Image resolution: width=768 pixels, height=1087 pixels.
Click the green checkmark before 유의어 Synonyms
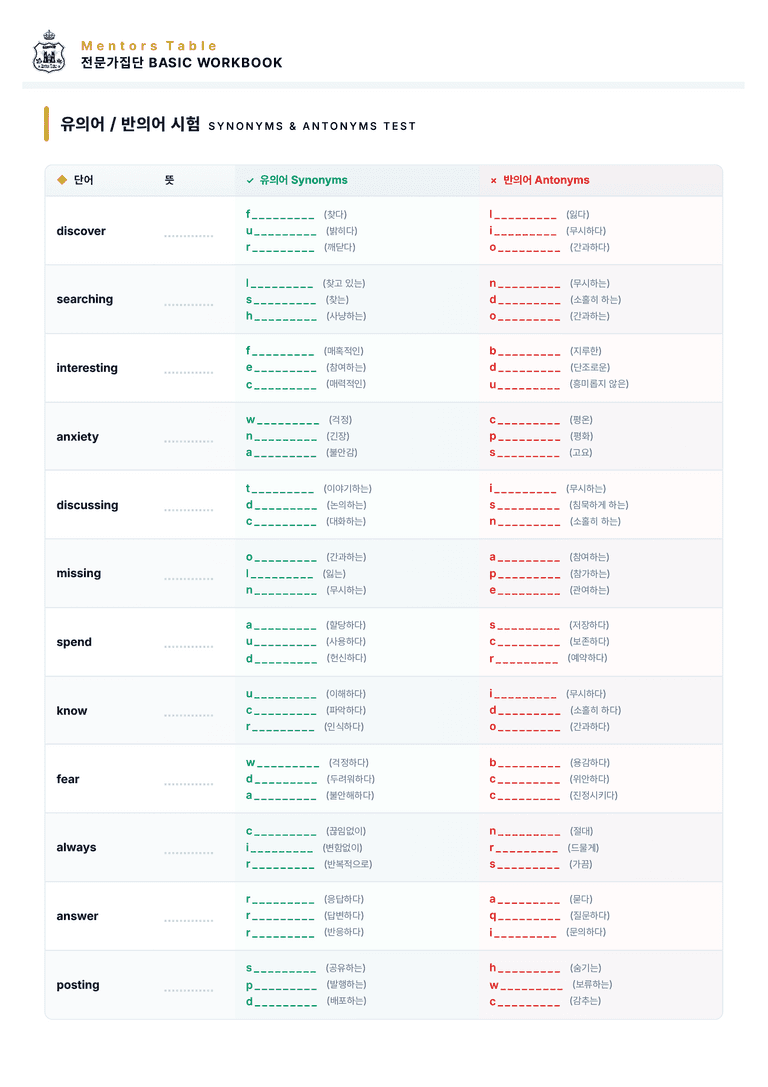pyautogui.click(x=250, y=181)
